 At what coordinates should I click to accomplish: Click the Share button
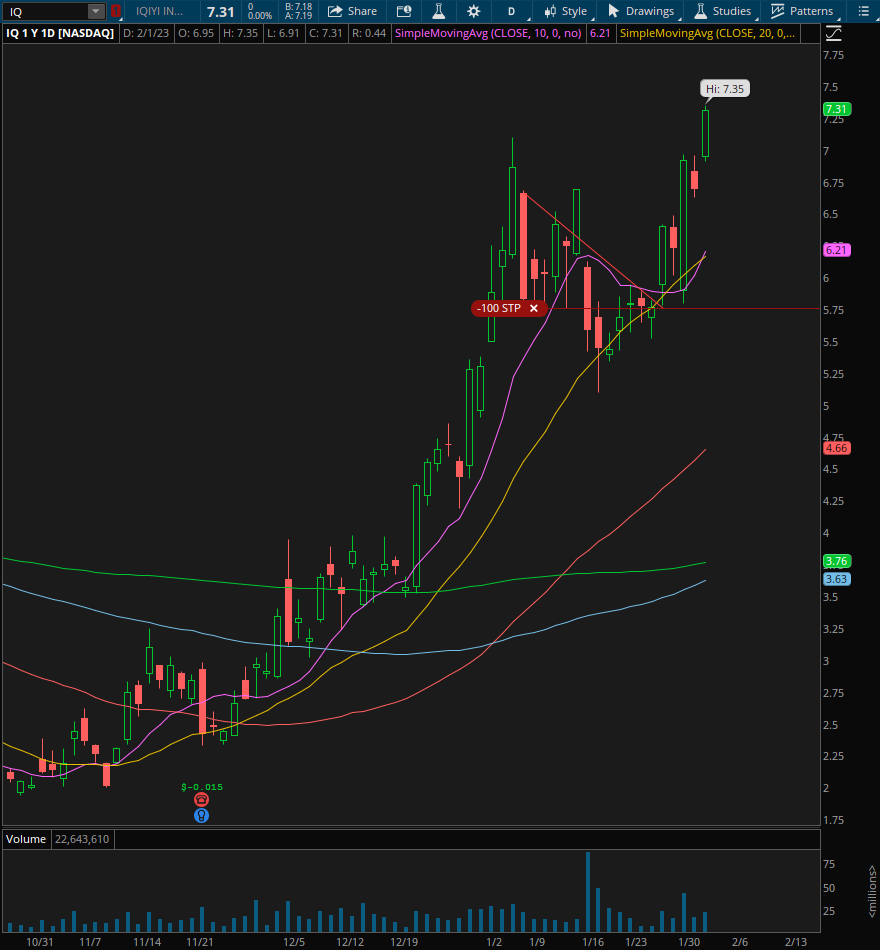tap(352, 11)
